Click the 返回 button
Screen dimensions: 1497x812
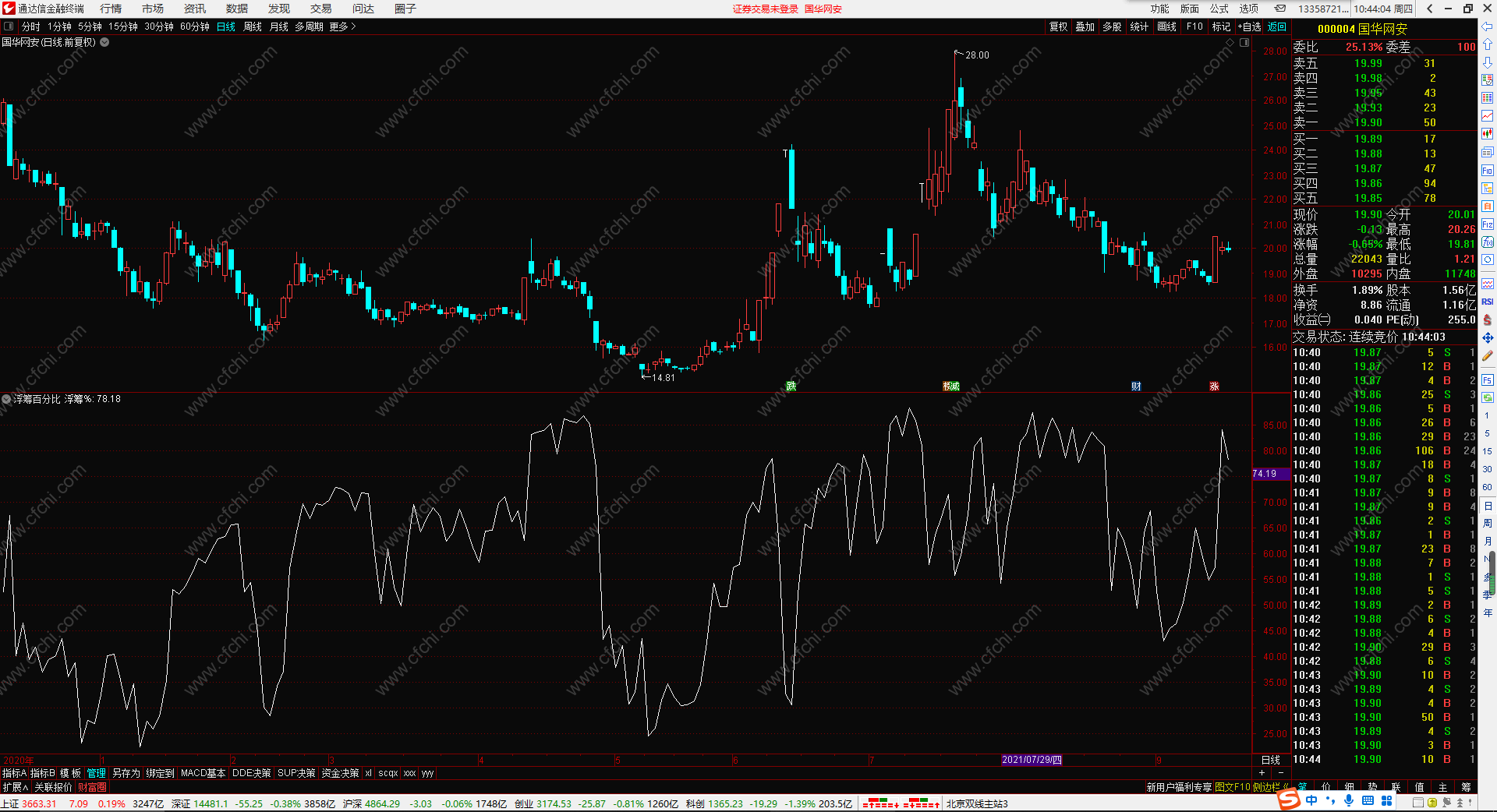point(1277,26)
